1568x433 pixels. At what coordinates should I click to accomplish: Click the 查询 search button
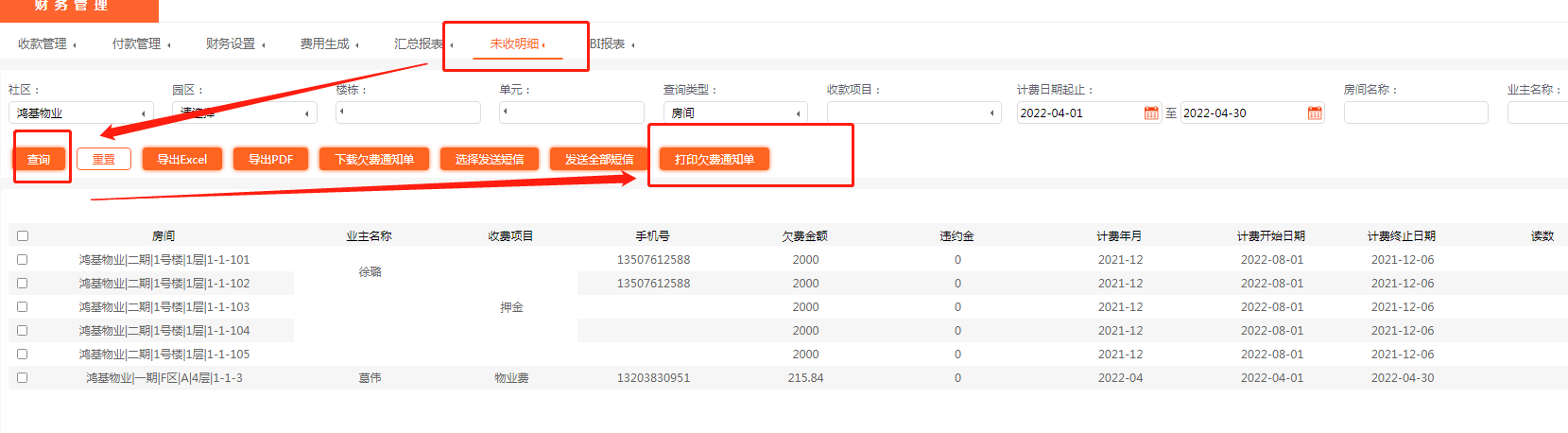(x=39, y=159)
